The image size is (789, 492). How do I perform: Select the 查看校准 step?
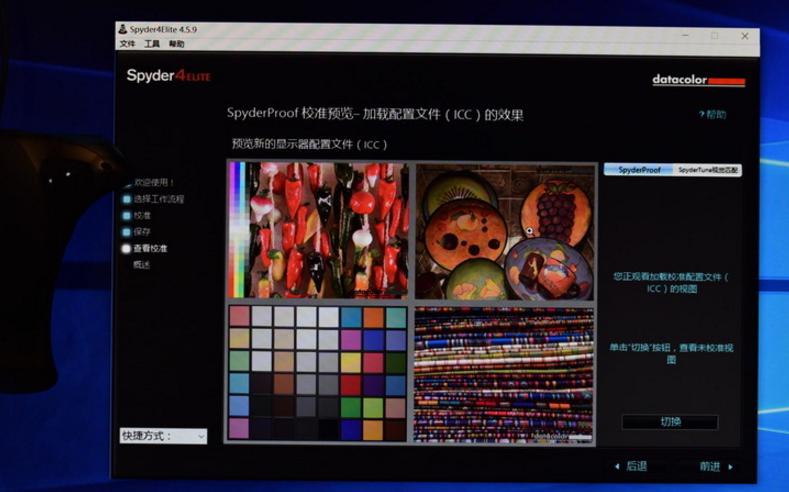tap(145, 249)
